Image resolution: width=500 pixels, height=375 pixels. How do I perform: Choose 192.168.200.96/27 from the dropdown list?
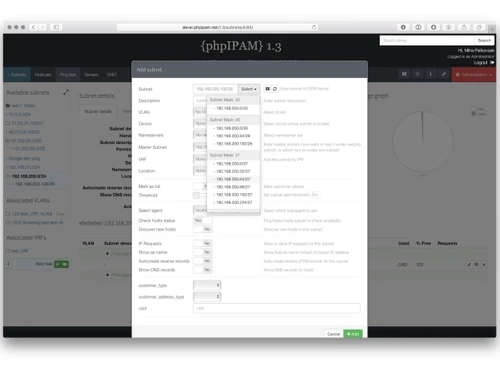(233, 187)
